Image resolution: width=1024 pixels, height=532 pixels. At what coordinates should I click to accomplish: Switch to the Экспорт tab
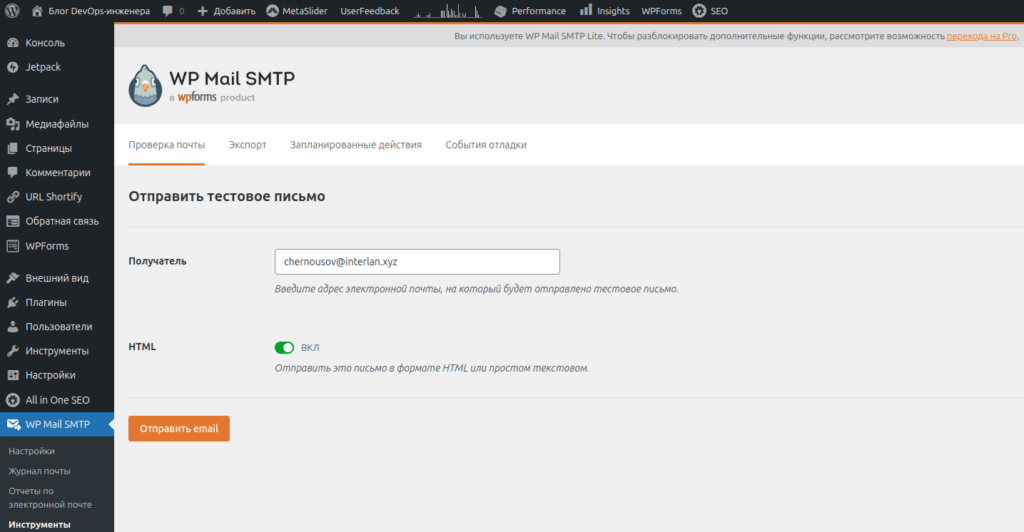pos(247,145)
